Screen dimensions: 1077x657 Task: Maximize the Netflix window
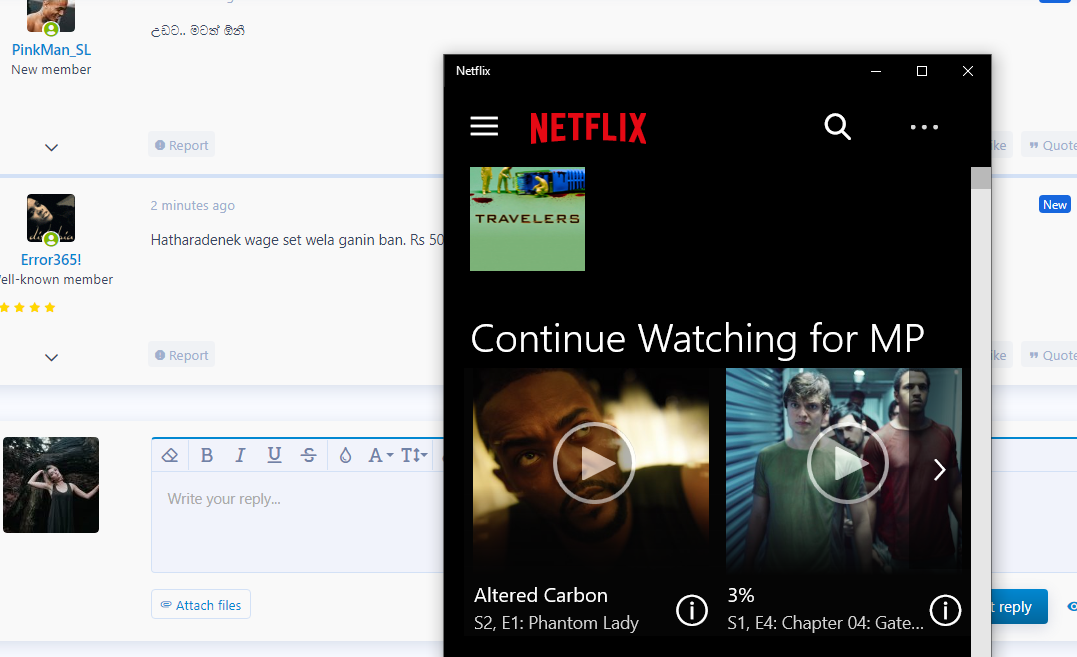[x=922, y=71]
